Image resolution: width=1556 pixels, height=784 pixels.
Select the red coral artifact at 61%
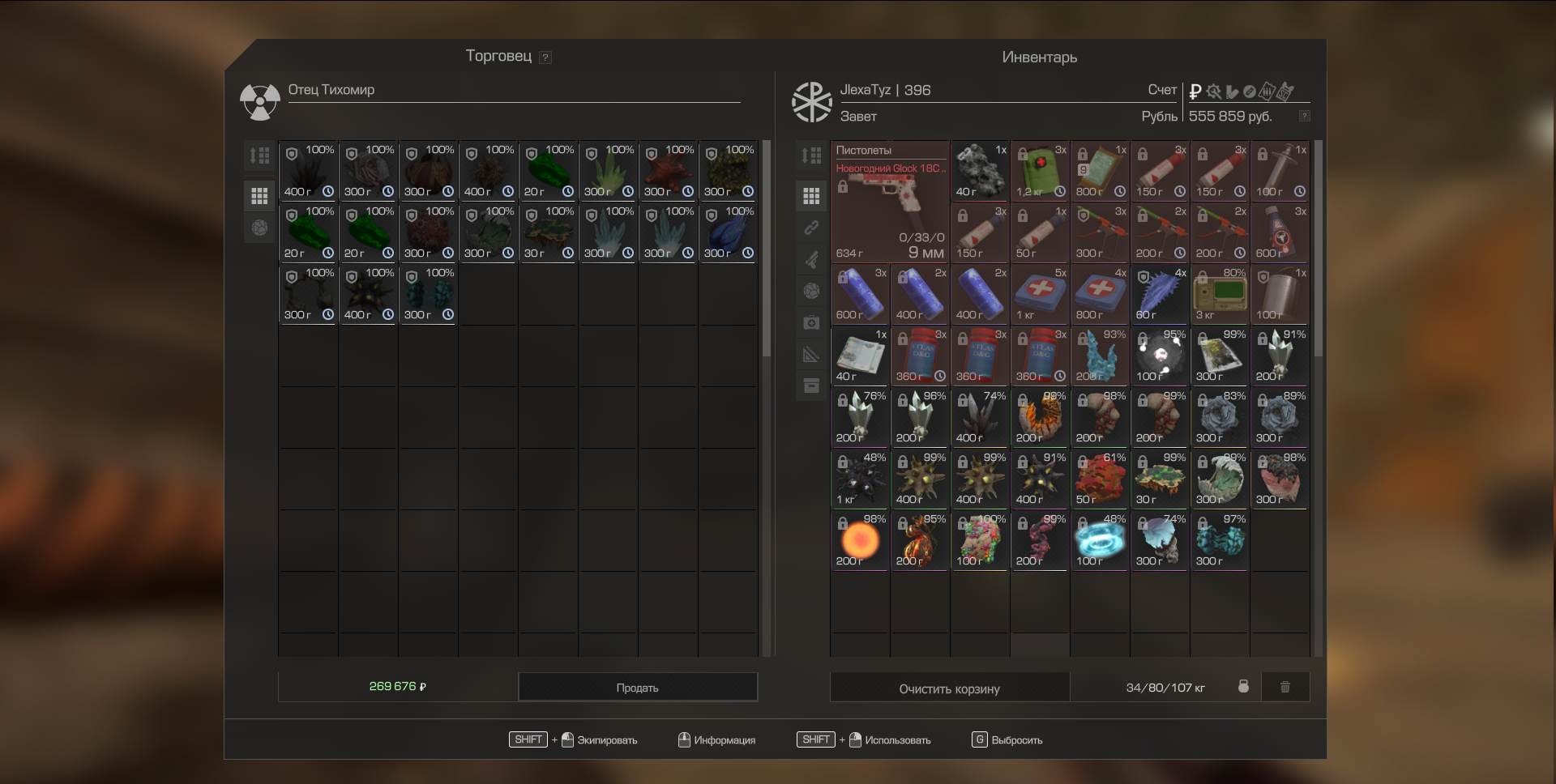pyautogui.click(x=1100, y=479)
